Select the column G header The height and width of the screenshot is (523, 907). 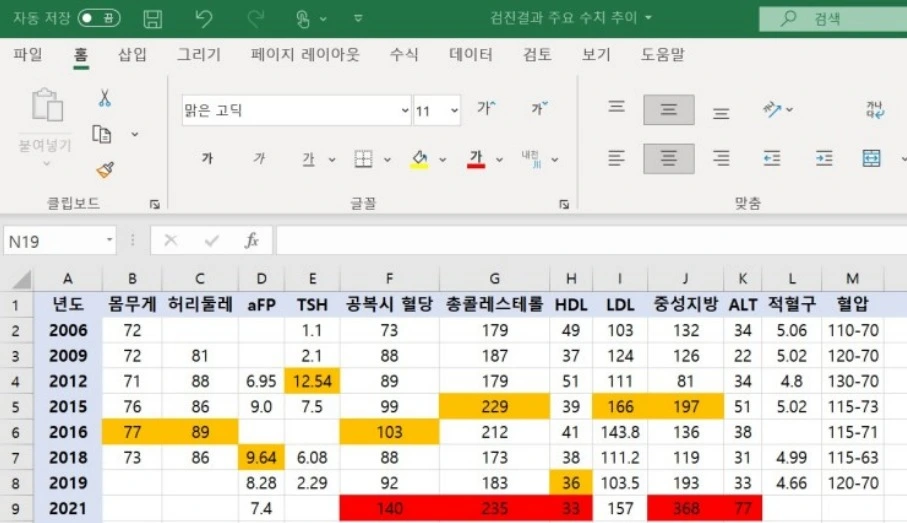tap(495, 279)
